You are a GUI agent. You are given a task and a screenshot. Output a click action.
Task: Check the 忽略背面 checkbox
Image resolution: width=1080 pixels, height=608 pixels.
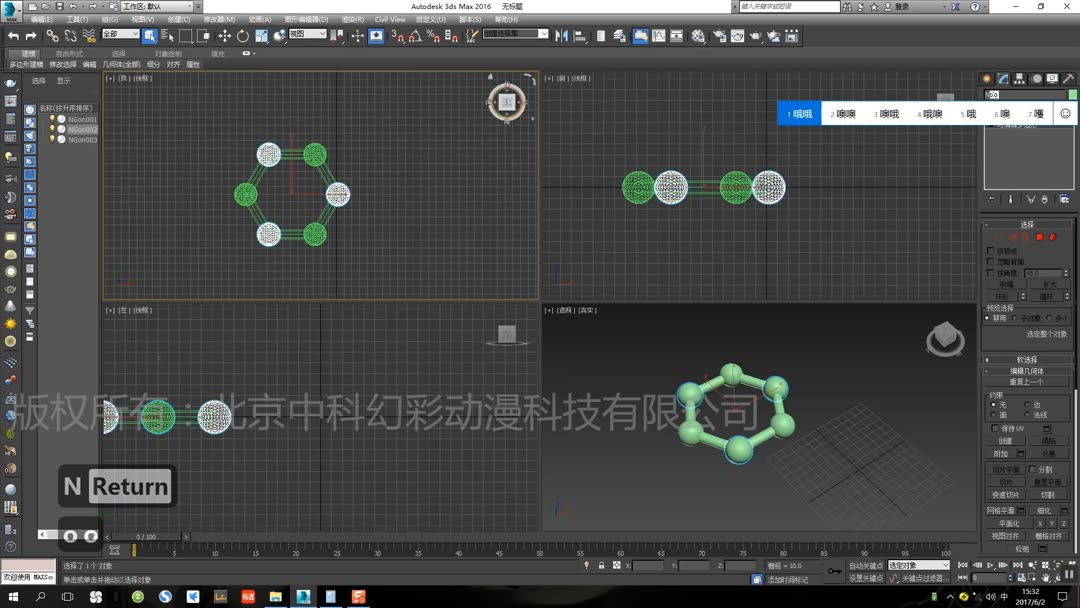[x=990, y=260]
